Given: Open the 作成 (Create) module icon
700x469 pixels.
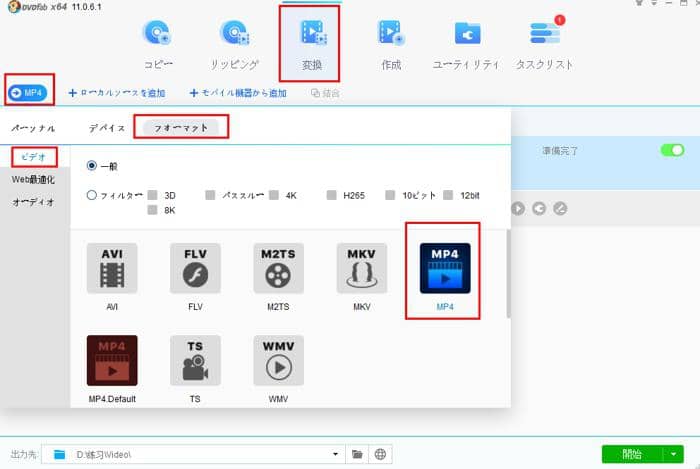Looking at the screenshot, I should (x=391, y=33).
